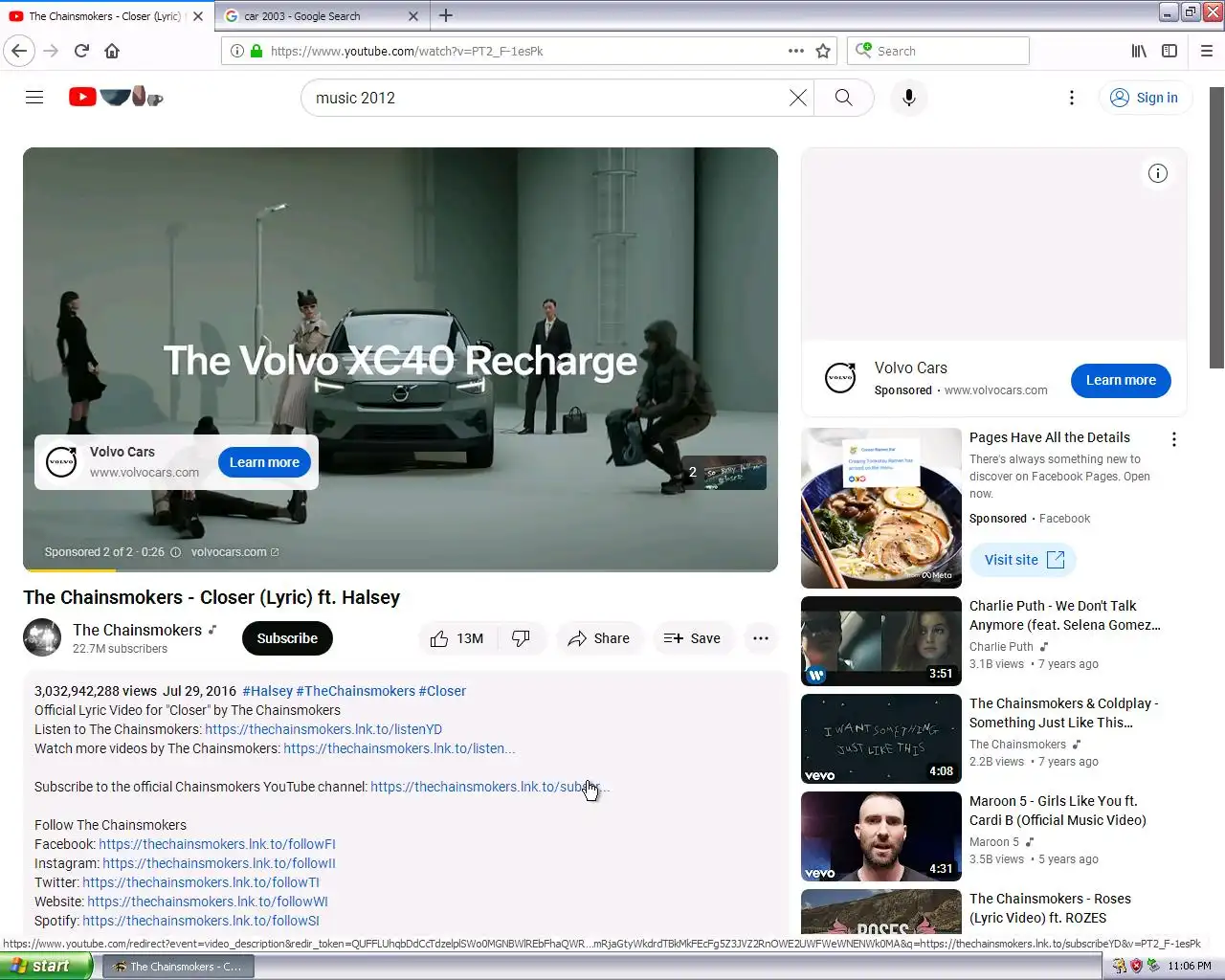Open the Website followWI link
Image resolution: width=1225 pixels, height=980 pixels.
click(208, 902)
